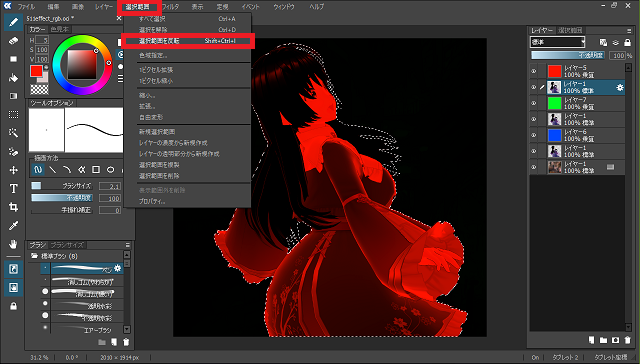Select the Eyedropper tool
640x364 pixels.
click(x=13, y=226)
